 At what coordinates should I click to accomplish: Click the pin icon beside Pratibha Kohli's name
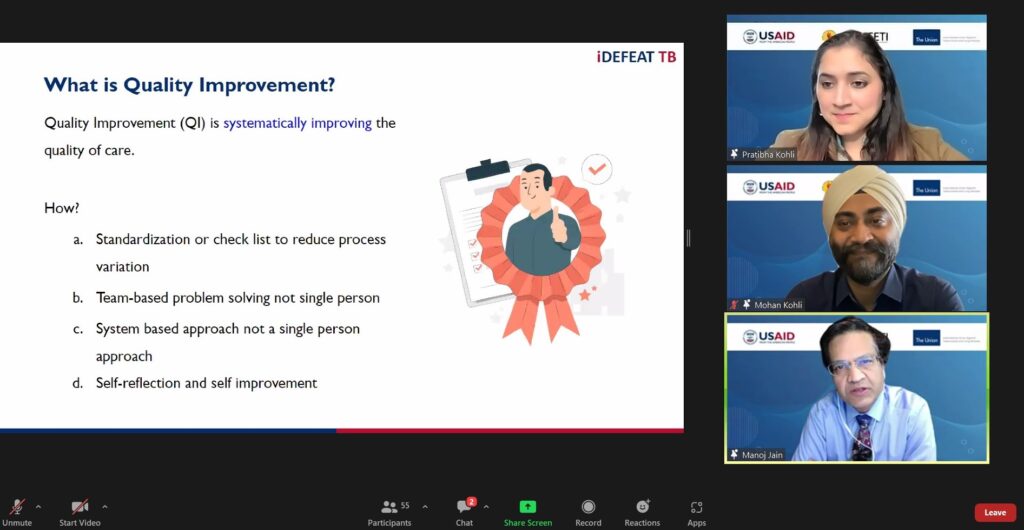point(734,155)
